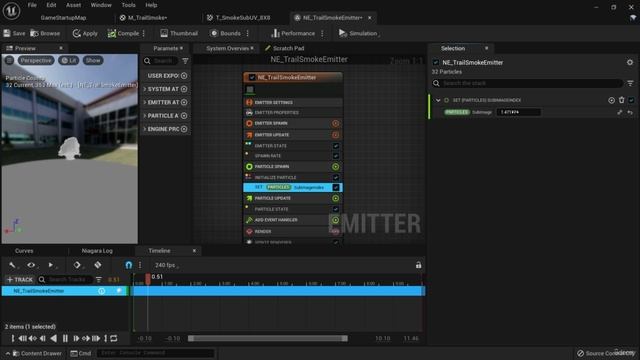
Task: Add module to Particle Spawn group
Action: (336, 167)
